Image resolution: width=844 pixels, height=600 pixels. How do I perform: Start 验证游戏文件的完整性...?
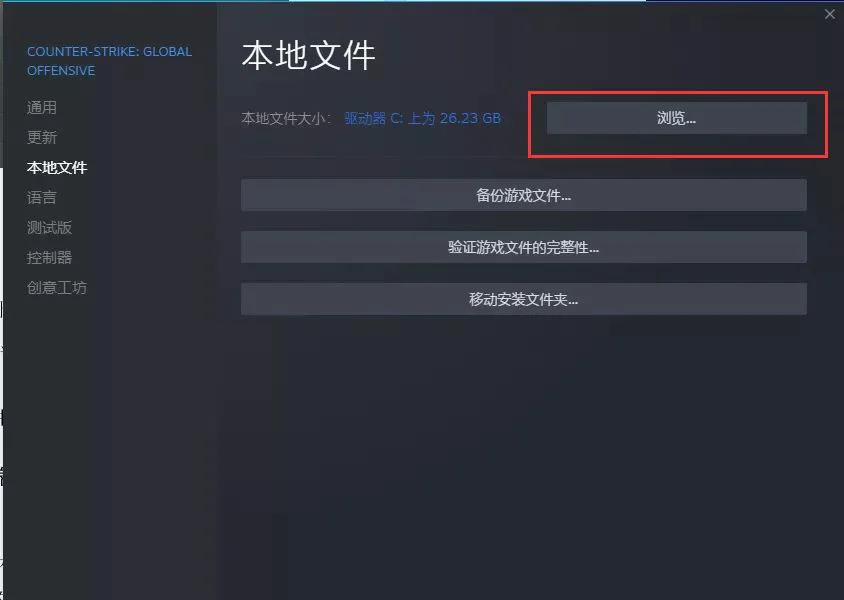(524, 247)
